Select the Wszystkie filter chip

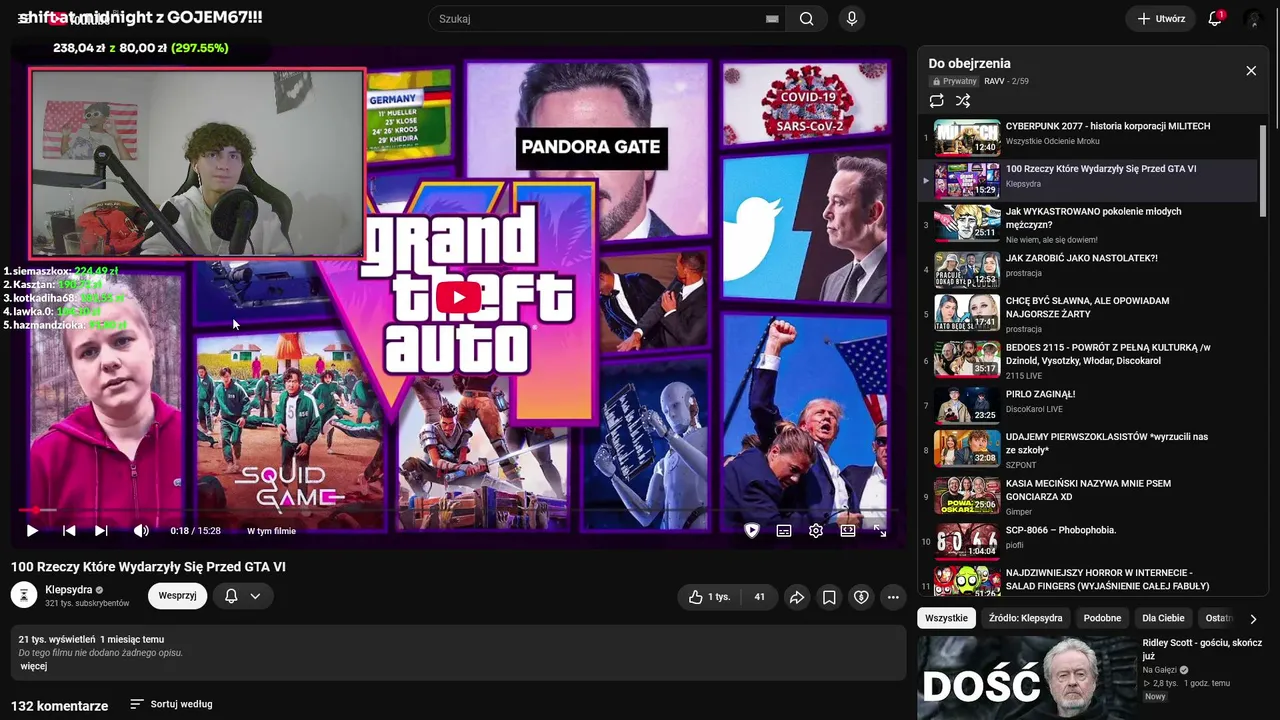pos(946,618)
